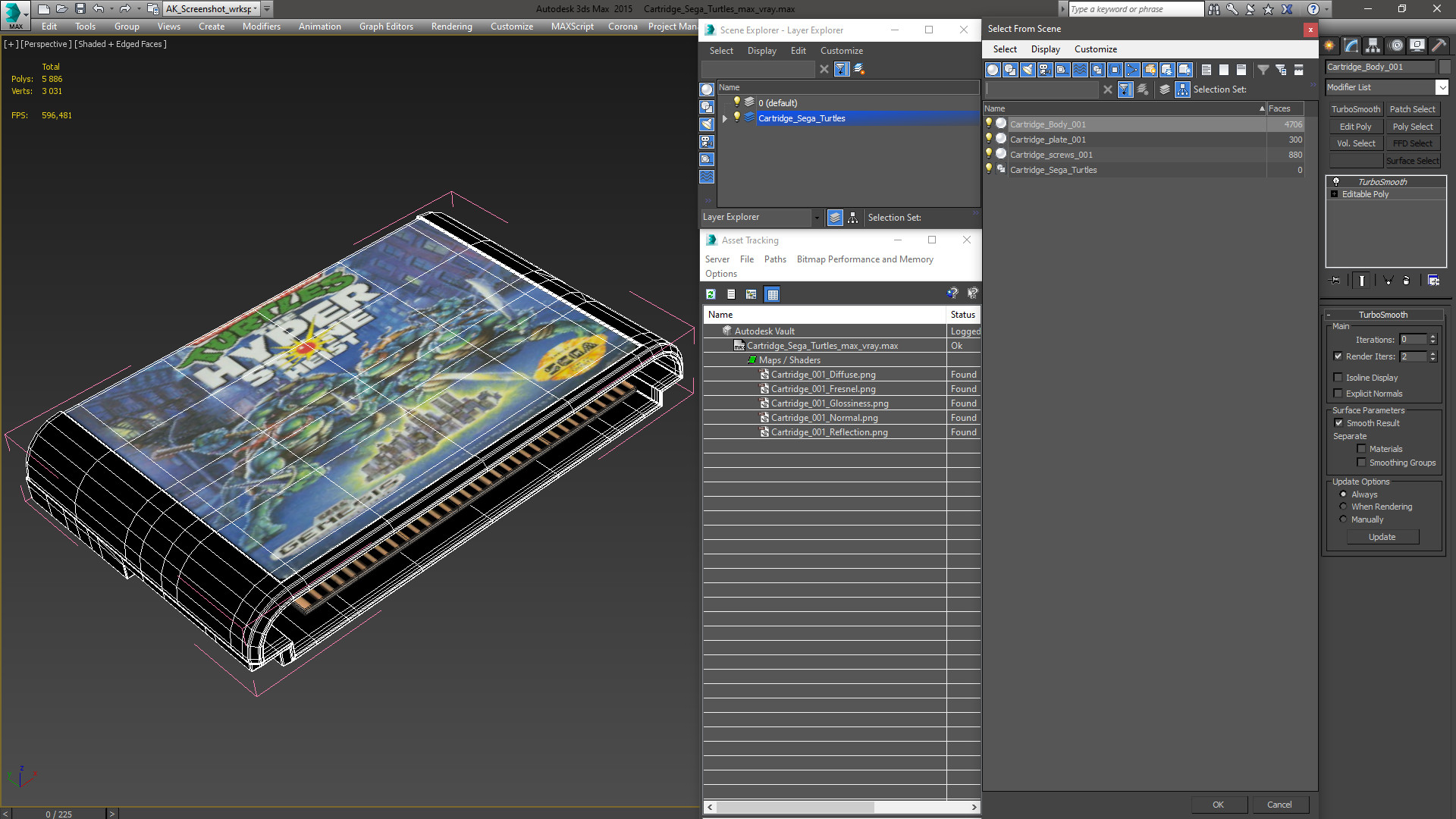Toggle Smooth Result checkbox
This screenshot has height=819, width=1456.
pyautogui.click(x=1338, y=423)
